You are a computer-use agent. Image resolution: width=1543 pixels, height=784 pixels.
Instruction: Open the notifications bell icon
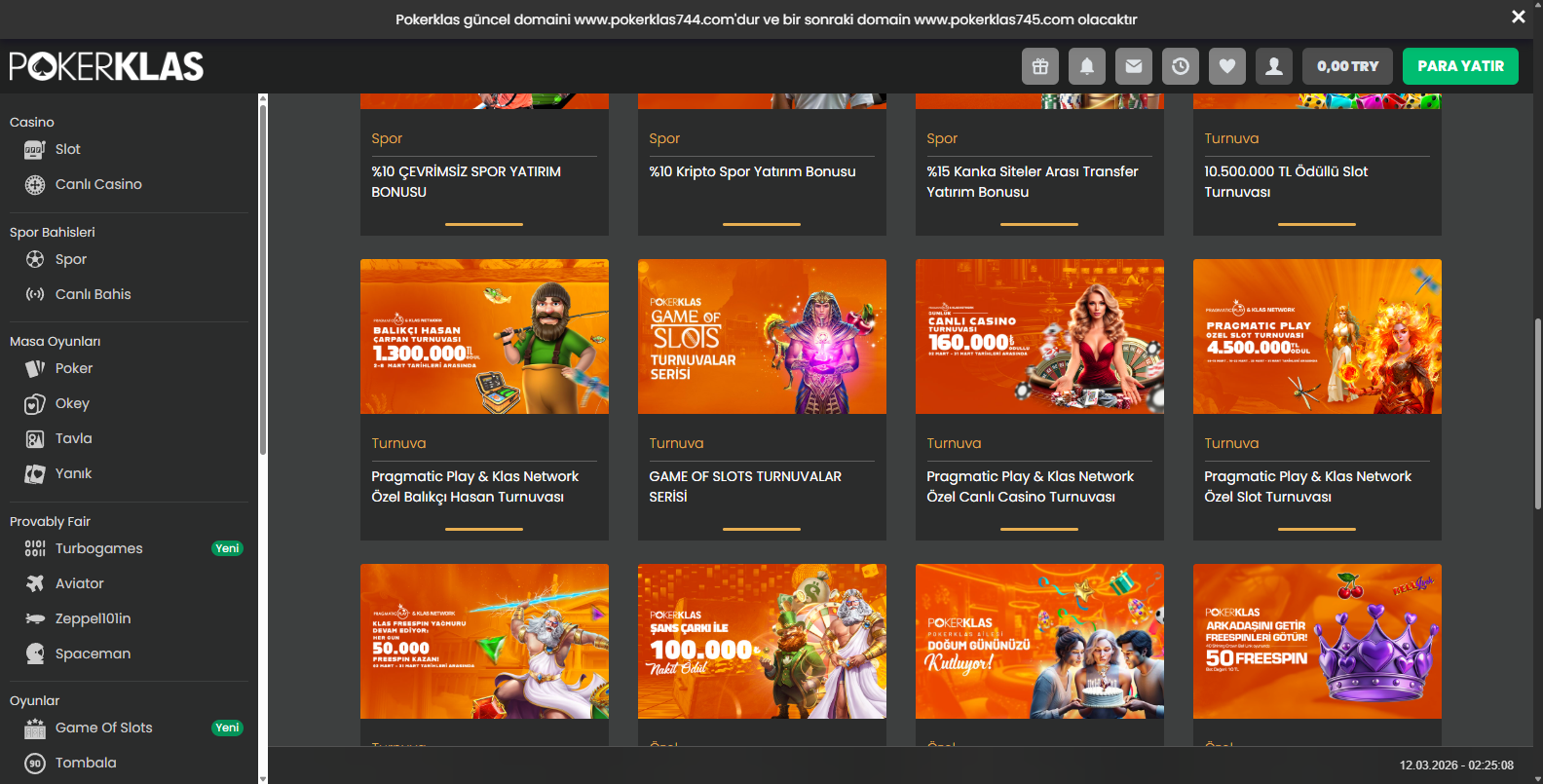1087,66
